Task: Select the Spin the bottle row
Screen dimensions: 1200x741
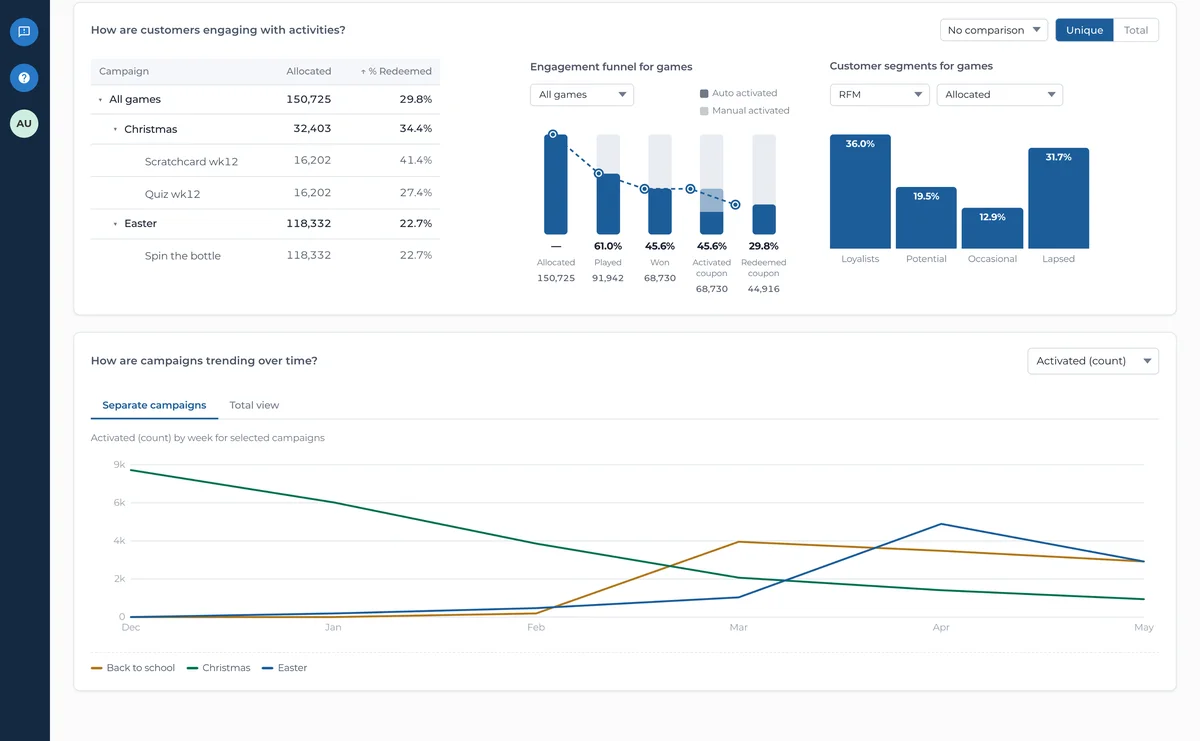Action: pyautogui.click(x=265, y=255)
